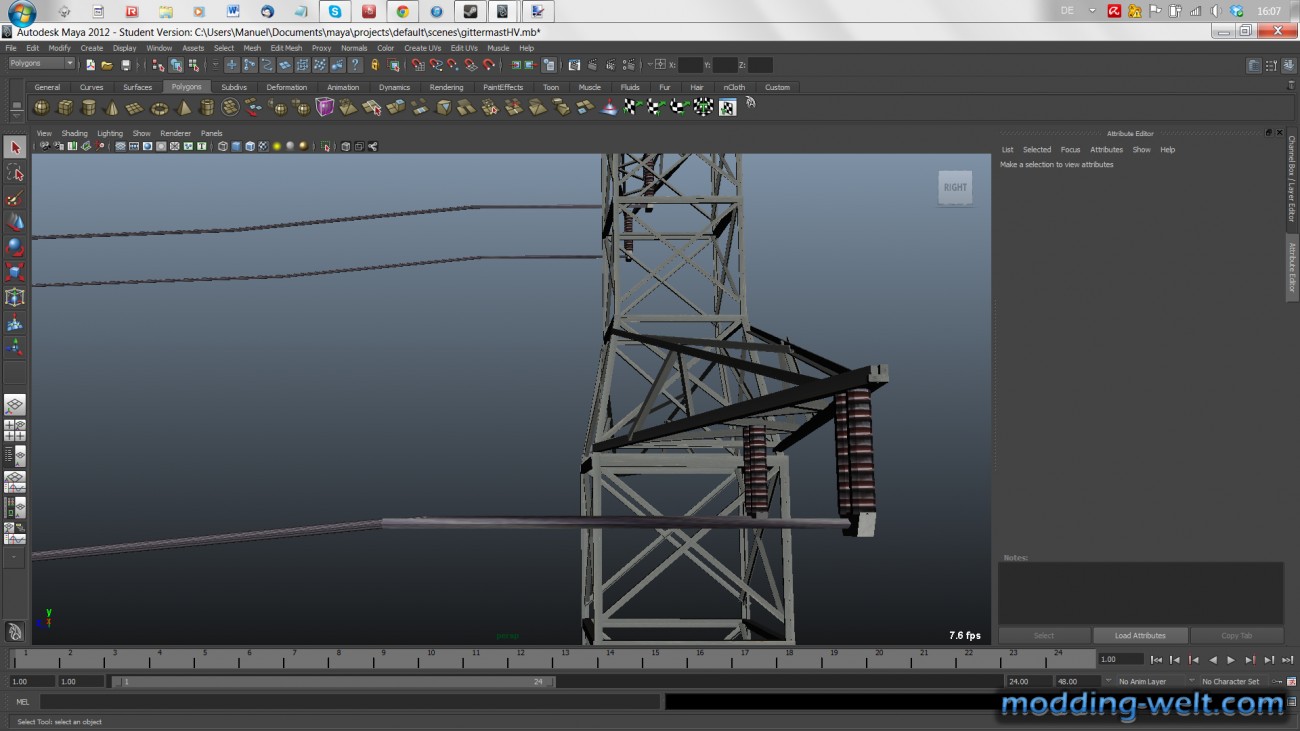Click the RIGHT view cube face
The height and width of the screenshot is (731, 1300).
(x=955, y=187)
